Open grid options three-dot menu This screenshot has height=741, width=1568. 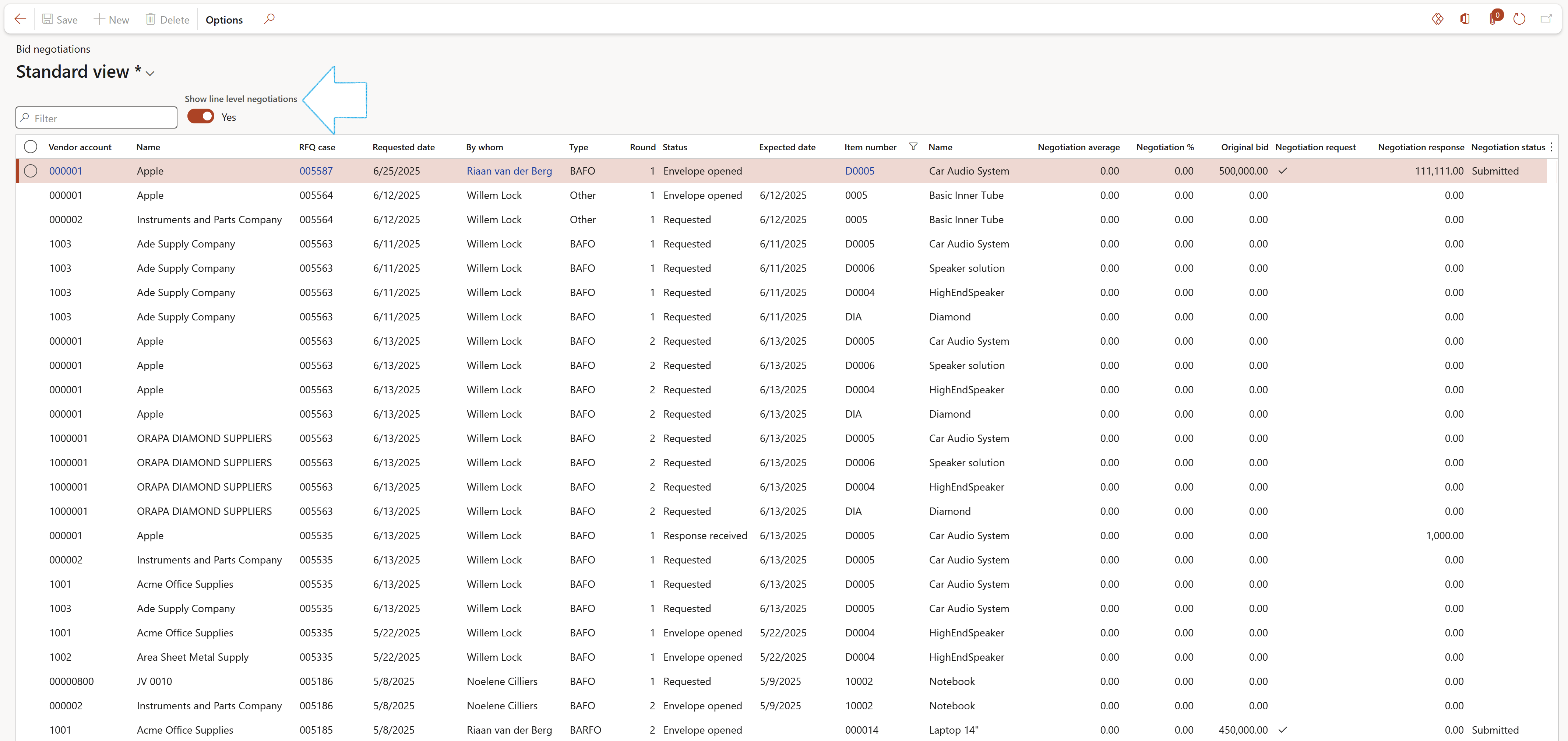coord(1551,147)
